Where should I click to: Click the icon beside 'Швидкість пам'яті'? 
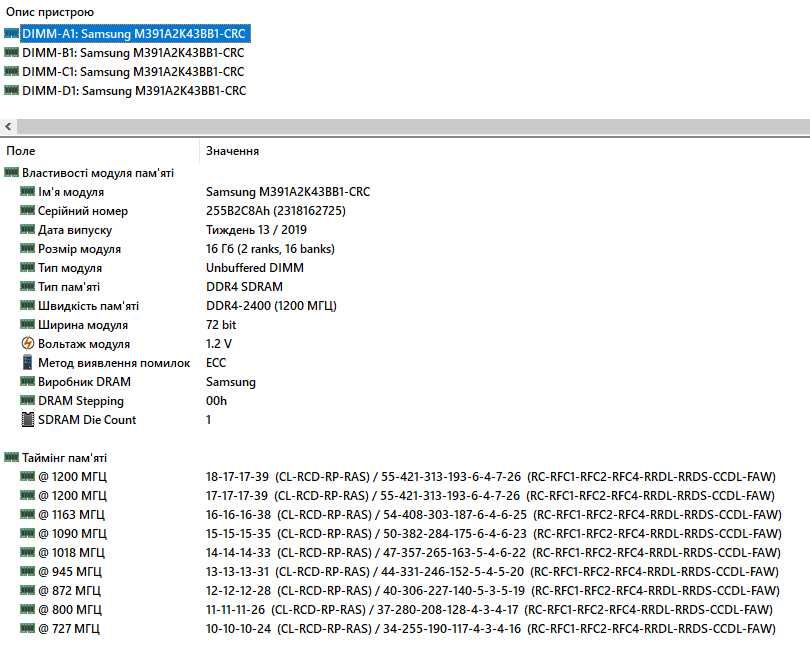click(27, 305)
